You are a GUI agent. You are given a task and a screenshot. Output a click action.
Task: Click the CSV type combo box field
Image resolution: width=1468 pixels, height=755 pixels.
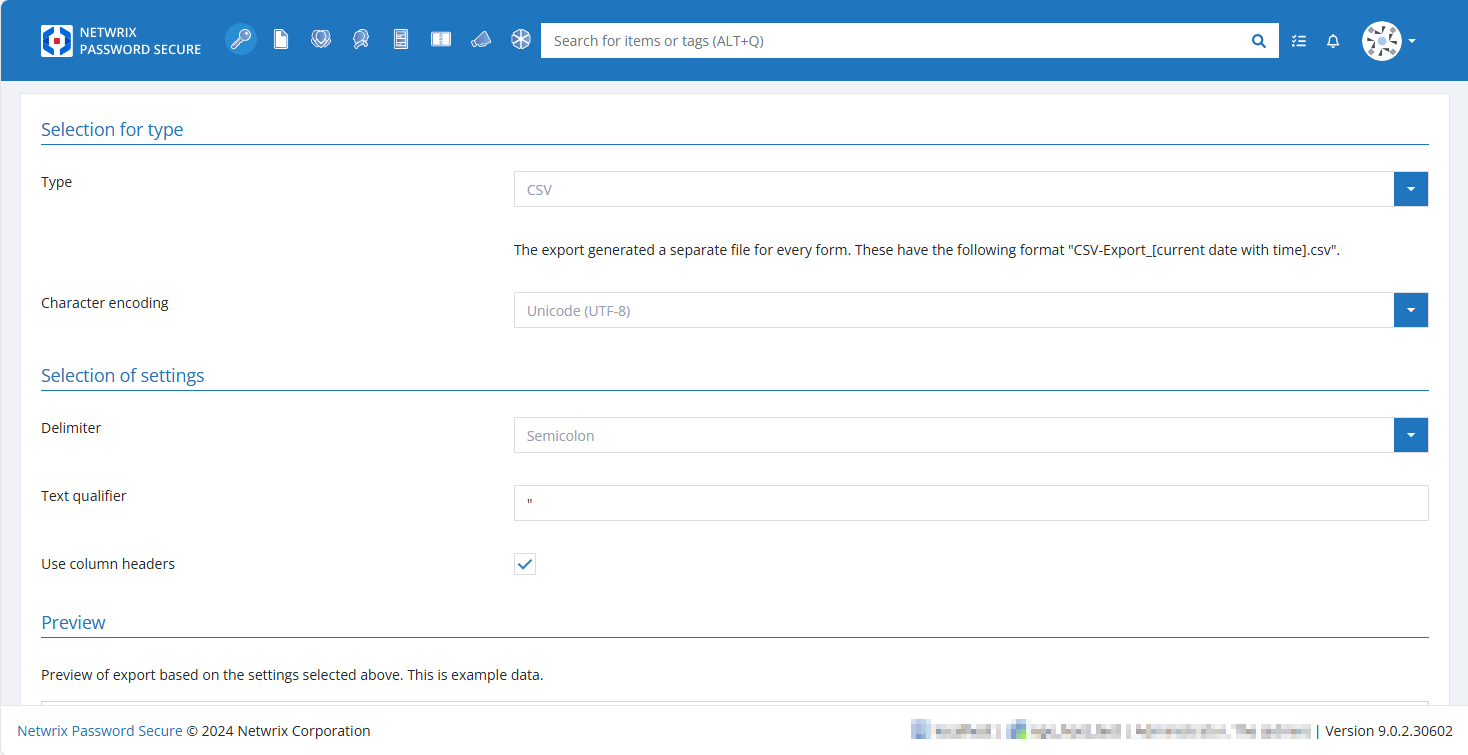[954, 189]
